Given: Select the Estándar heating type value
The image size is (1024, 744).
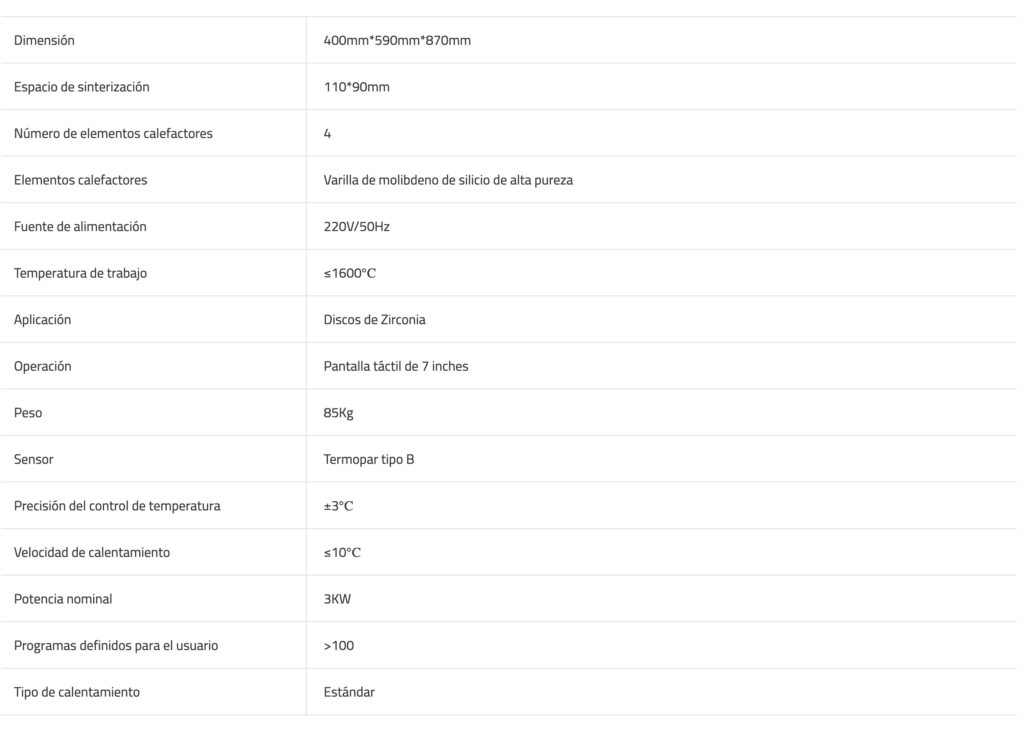Looking at the screenshot, I should coord(349,692).
